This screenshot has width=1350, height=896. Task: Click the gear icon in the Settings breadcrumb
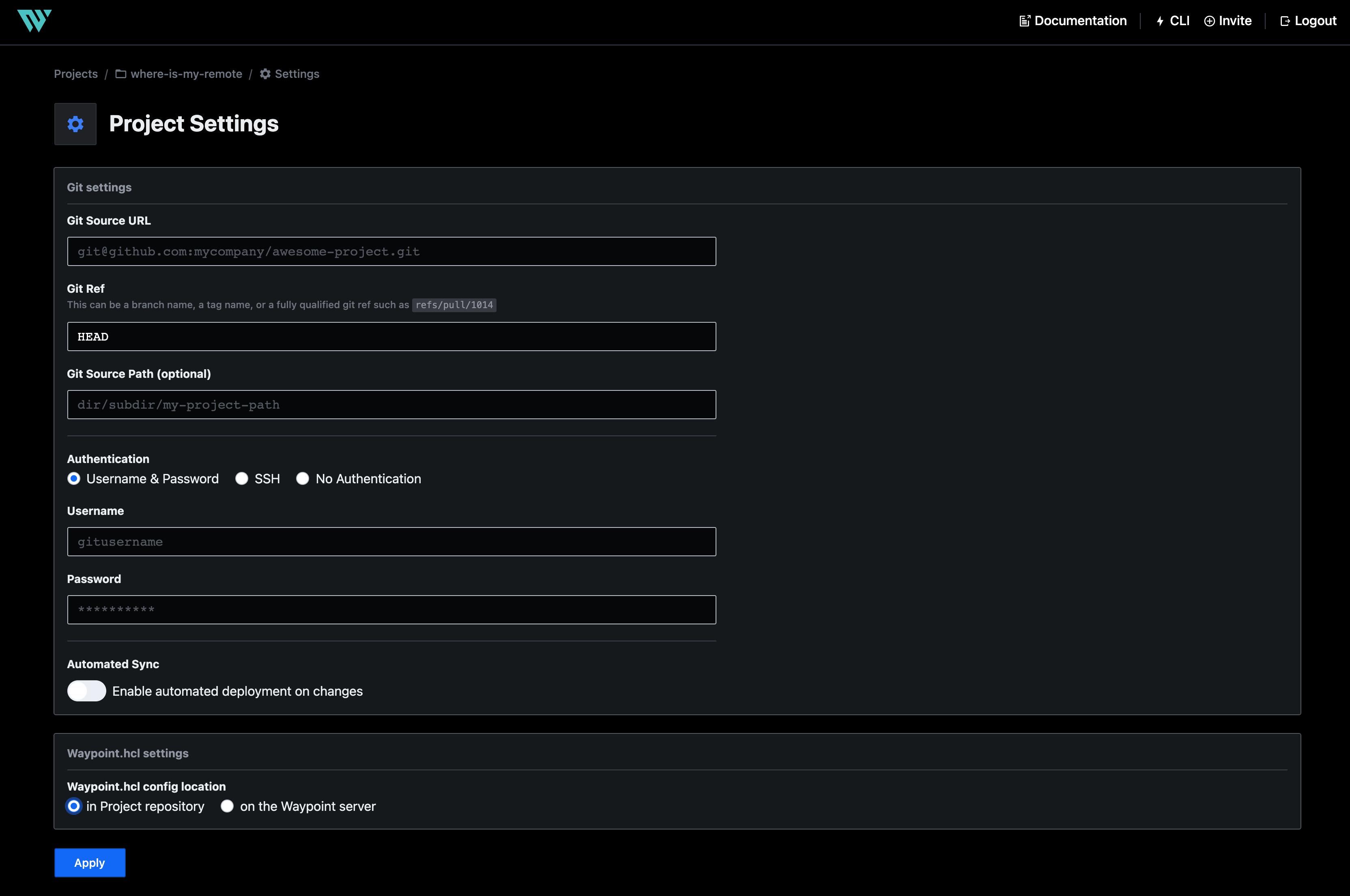[265, 74]
